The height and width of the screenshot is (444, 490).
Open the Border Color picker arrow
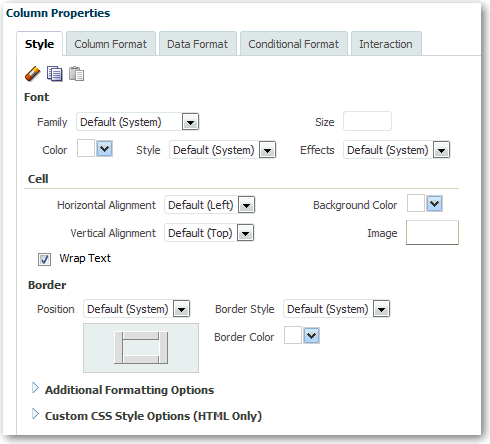point(311,335)
